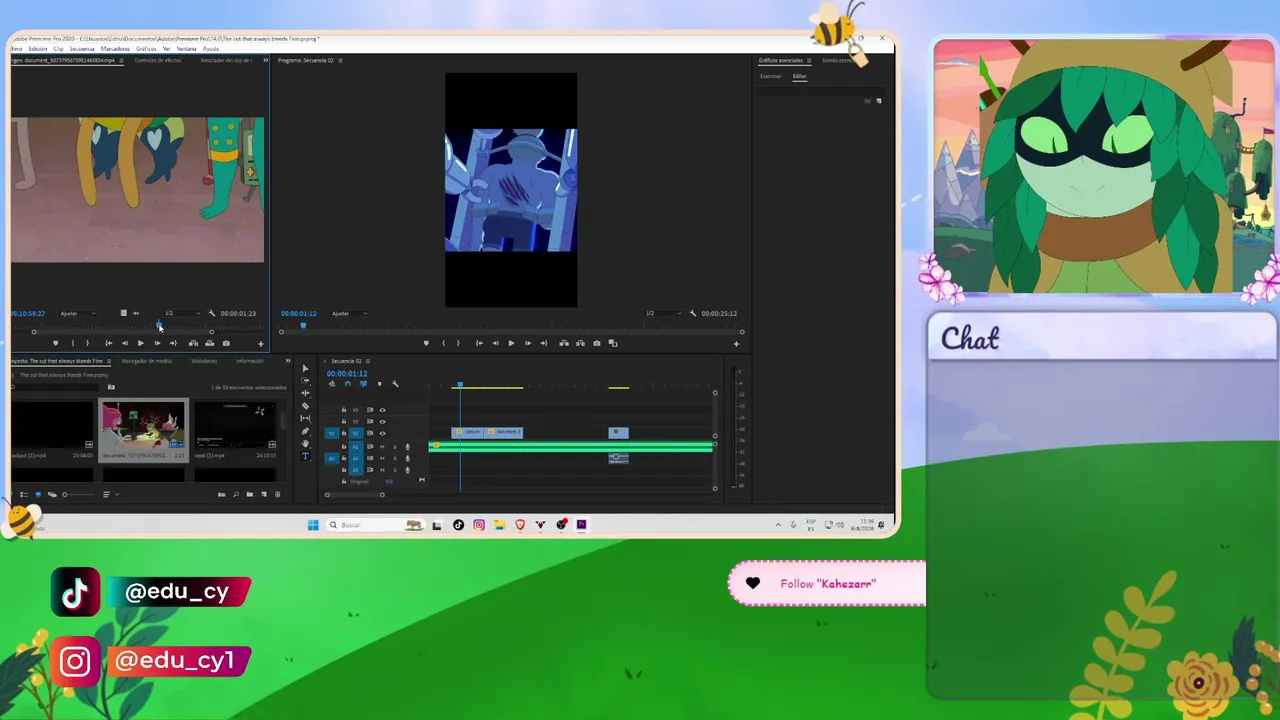This screenshot has height=720, width=1280.
Task: Switch to Controles de efectos tab
Action: click(x=158, y=60)
